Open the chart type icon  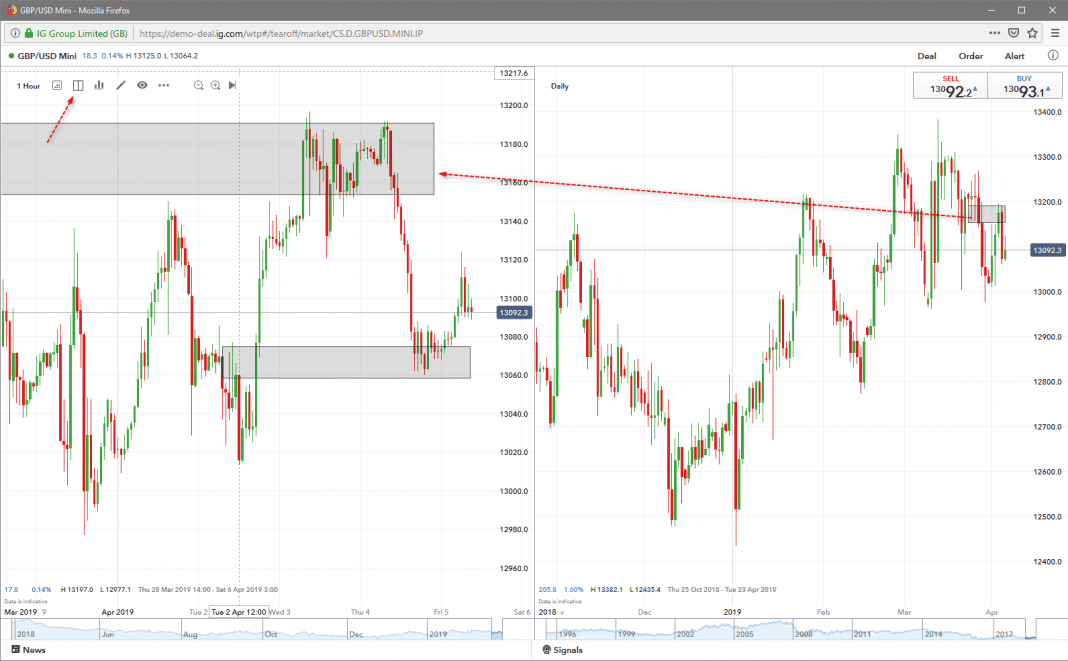point(57,86)
